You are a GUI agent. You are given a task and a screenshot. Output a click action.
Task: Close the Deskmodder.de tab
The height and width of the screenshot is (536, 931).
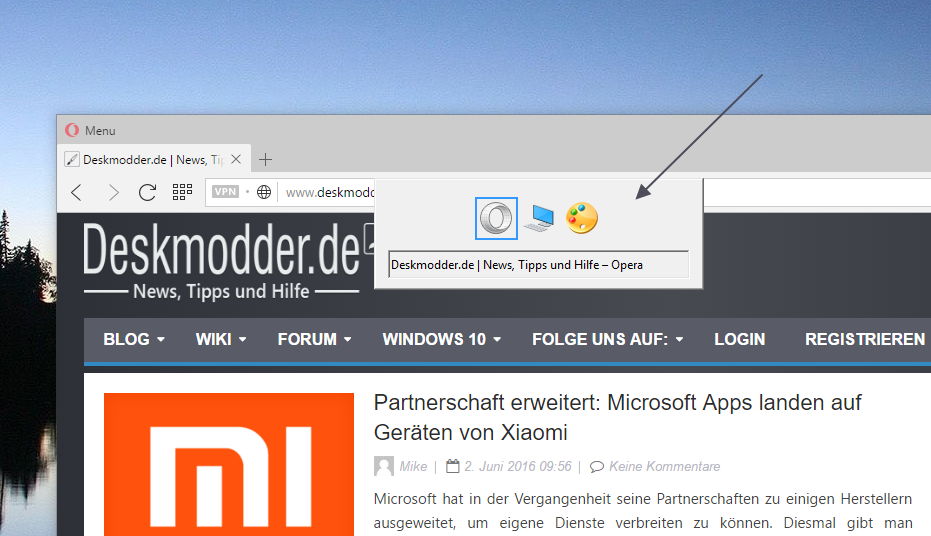(236, 159)
